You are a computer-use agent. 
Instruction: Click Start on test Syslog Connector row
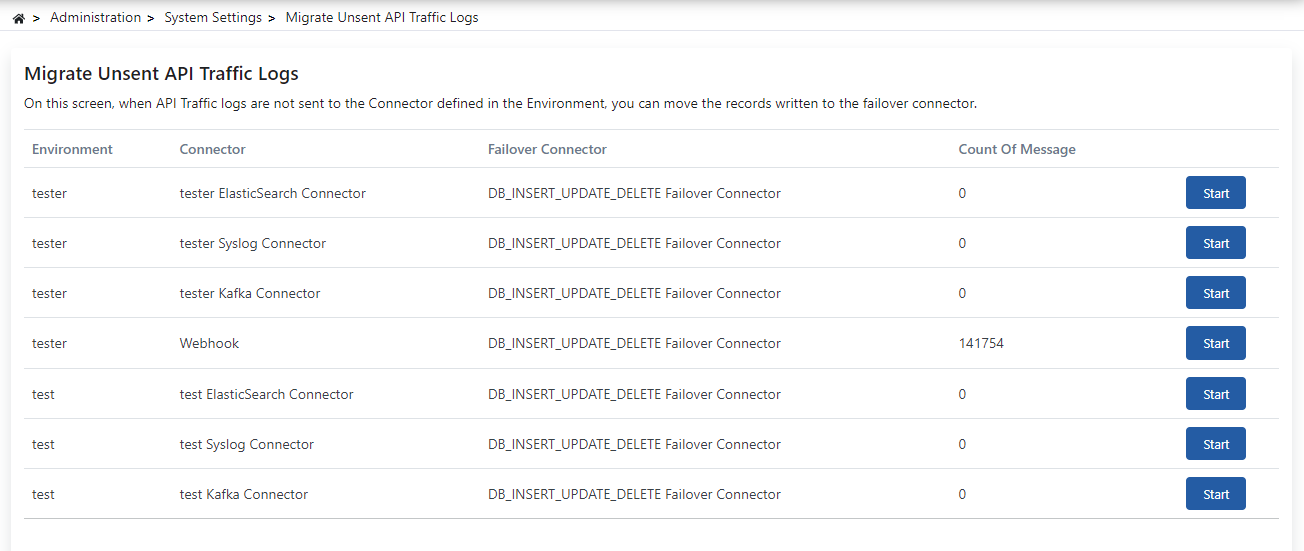(1215, 444)
